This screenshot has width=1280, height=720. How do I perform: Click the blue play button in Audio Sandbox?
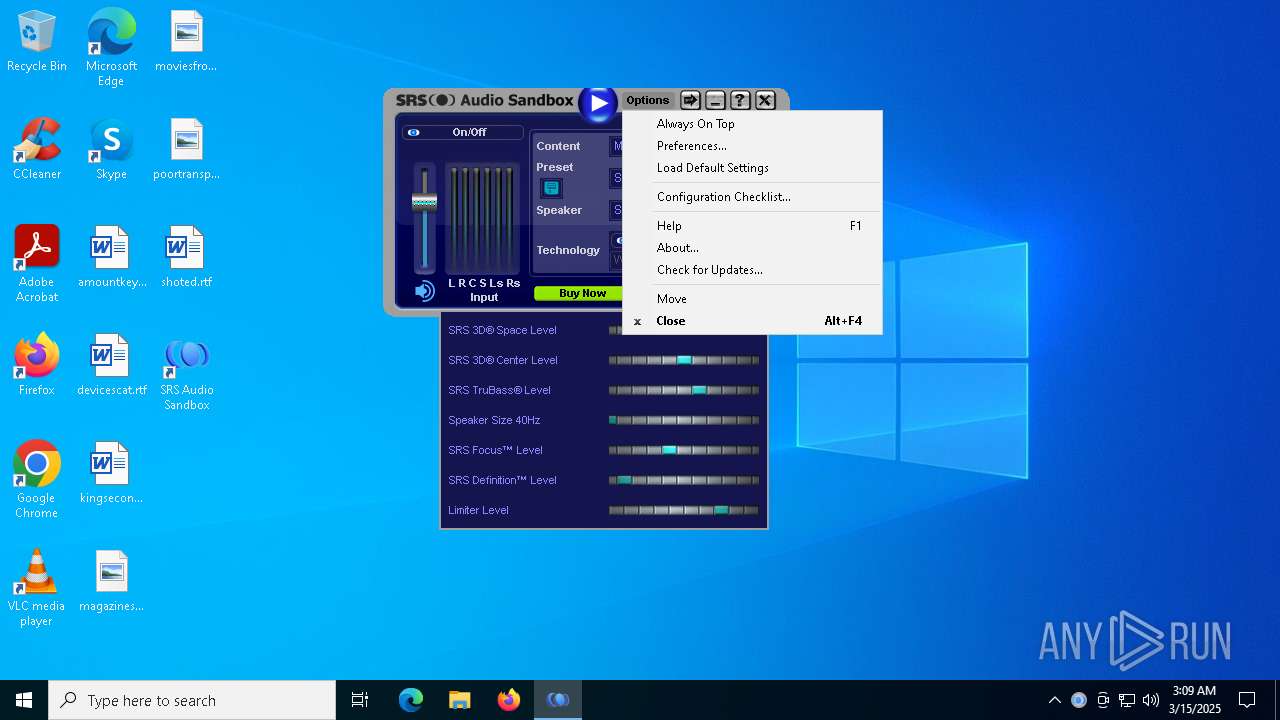(x=598, y=103)
